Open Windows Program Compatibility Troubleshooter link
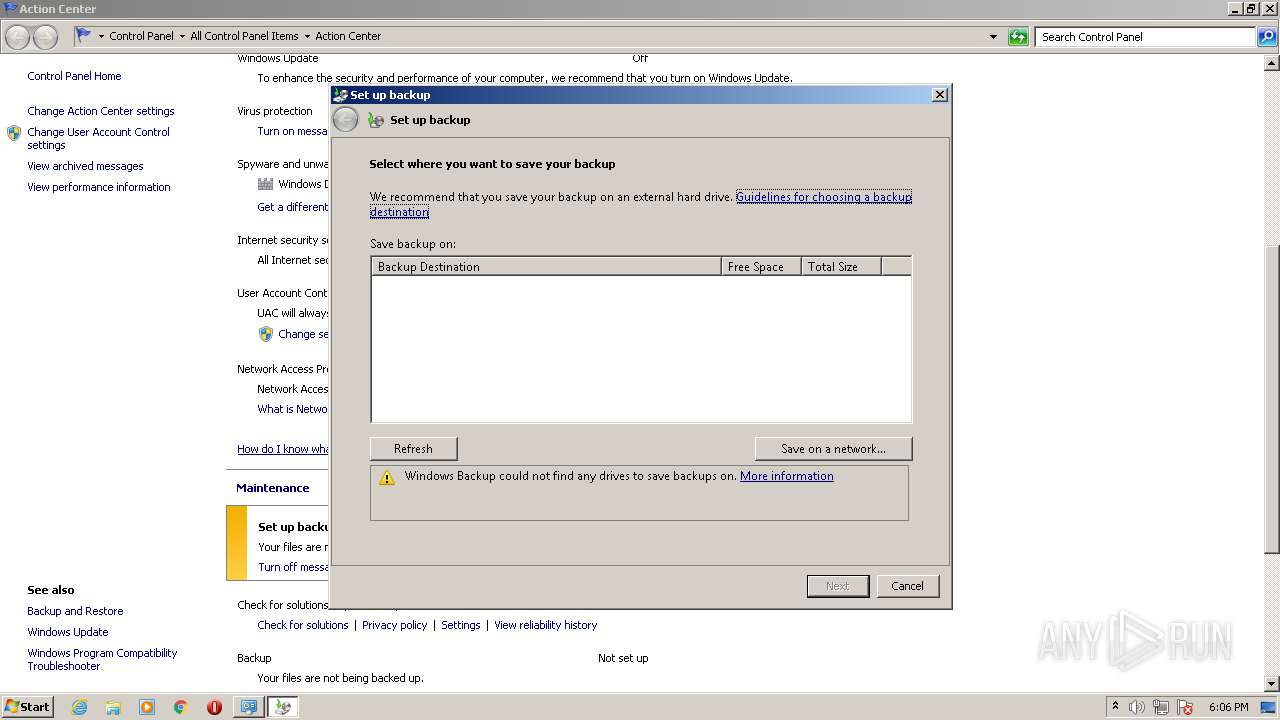 tap(102, 659)
